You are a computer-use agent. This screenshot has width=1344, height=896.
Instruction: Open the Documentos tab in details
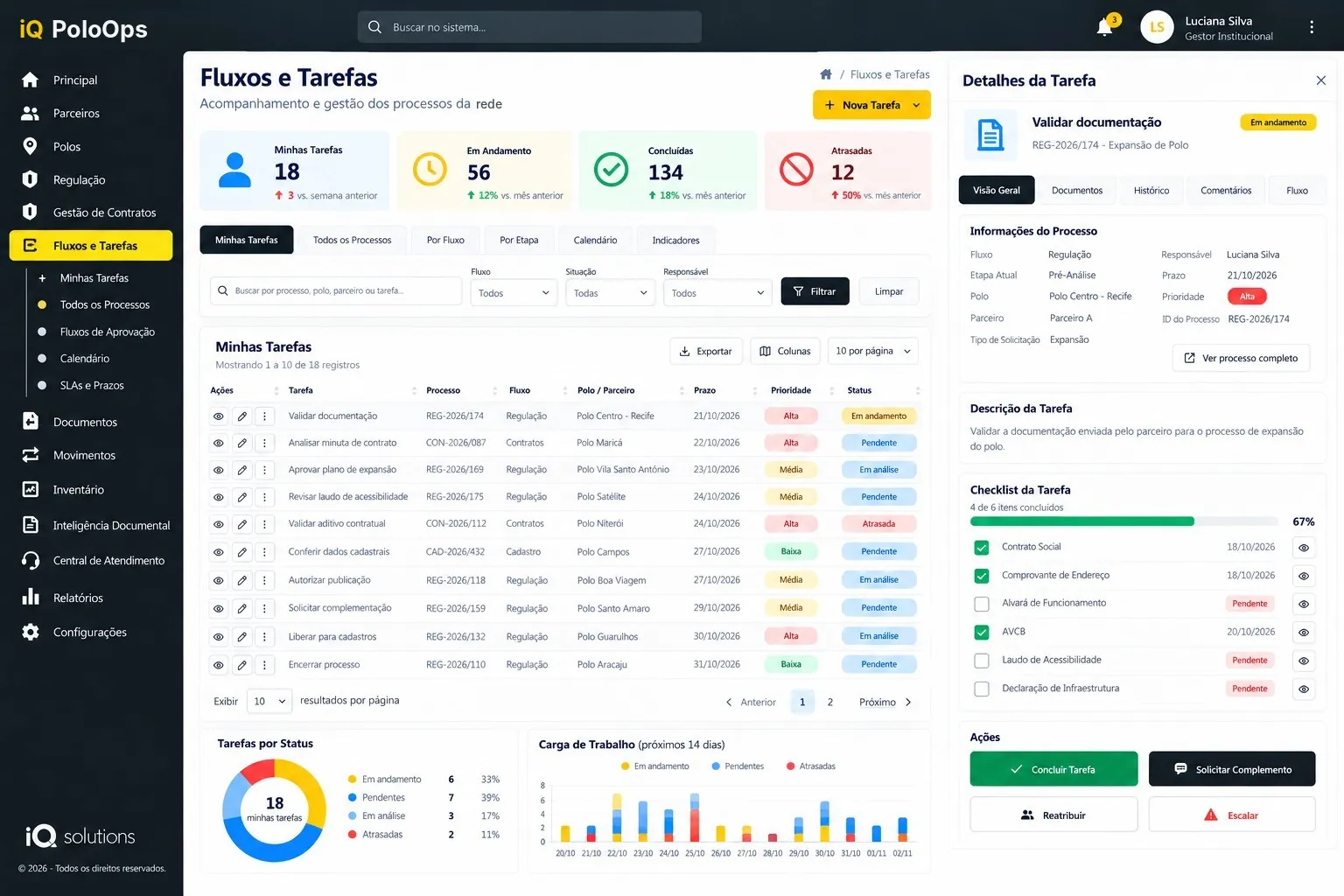coord(1077,190)
